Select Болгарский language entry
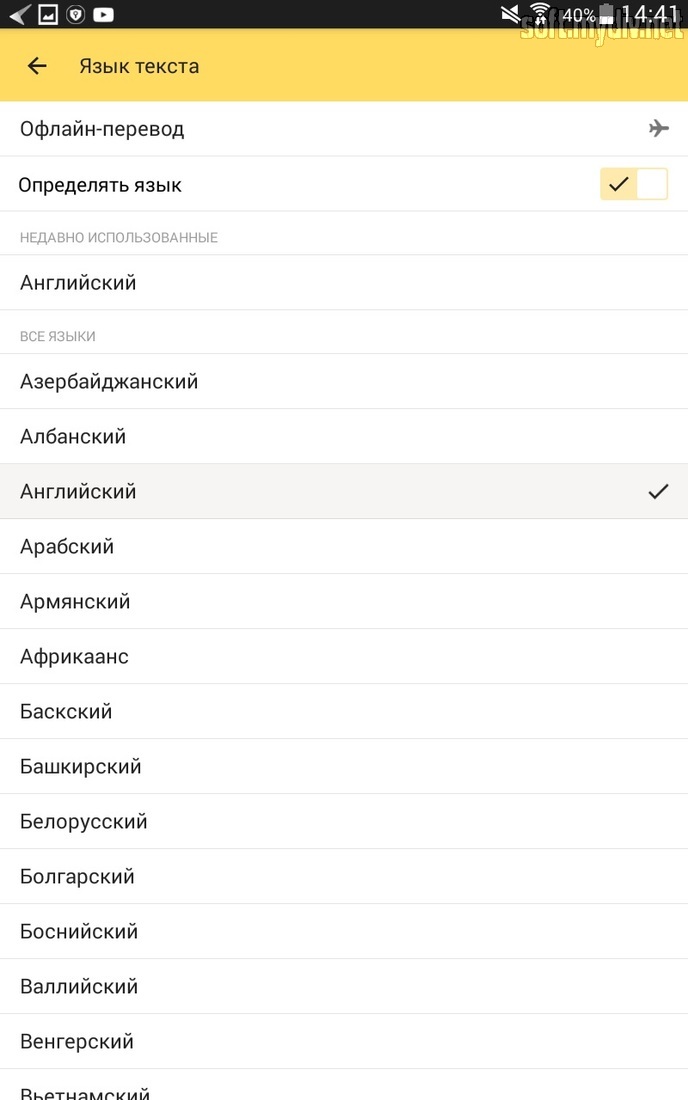 tap(344, 876)
